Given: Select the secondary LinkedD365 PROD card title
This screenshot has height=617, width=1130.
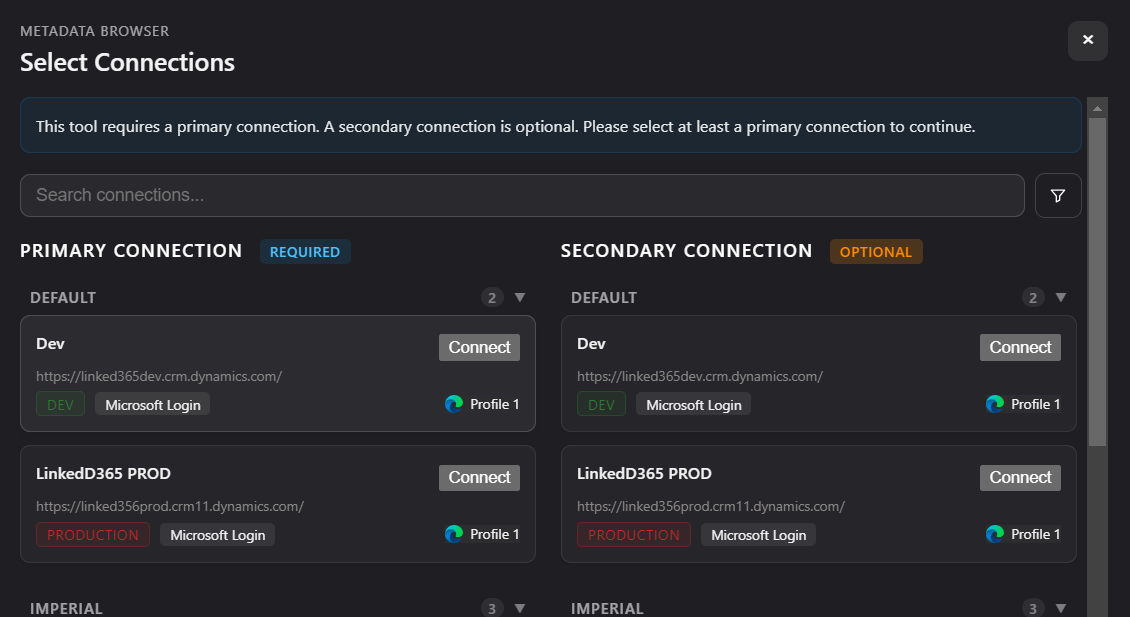Looking at the screenshot, I should 644,474.
